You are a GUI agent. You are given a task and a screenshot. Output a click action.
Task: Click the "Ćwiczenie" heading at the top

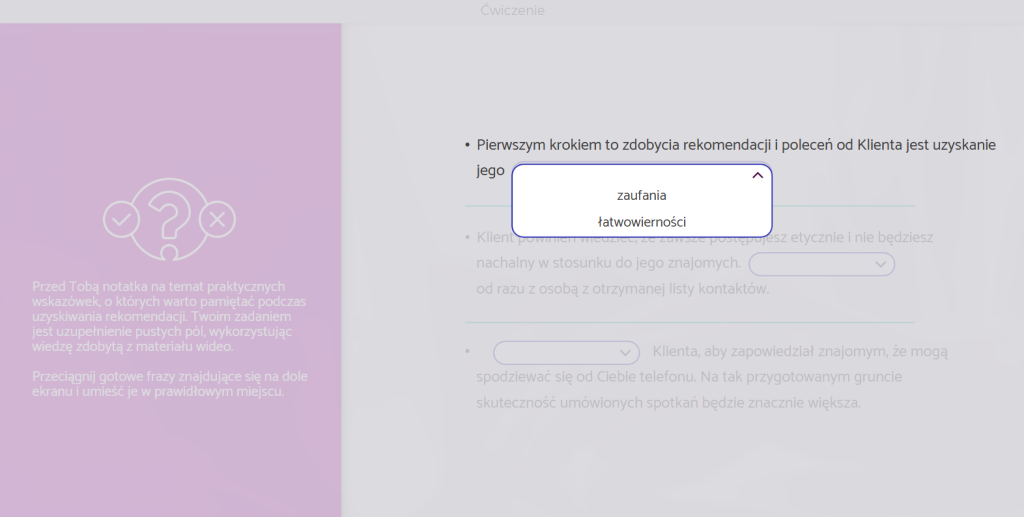pyautogui.click(x=512, y=11)
